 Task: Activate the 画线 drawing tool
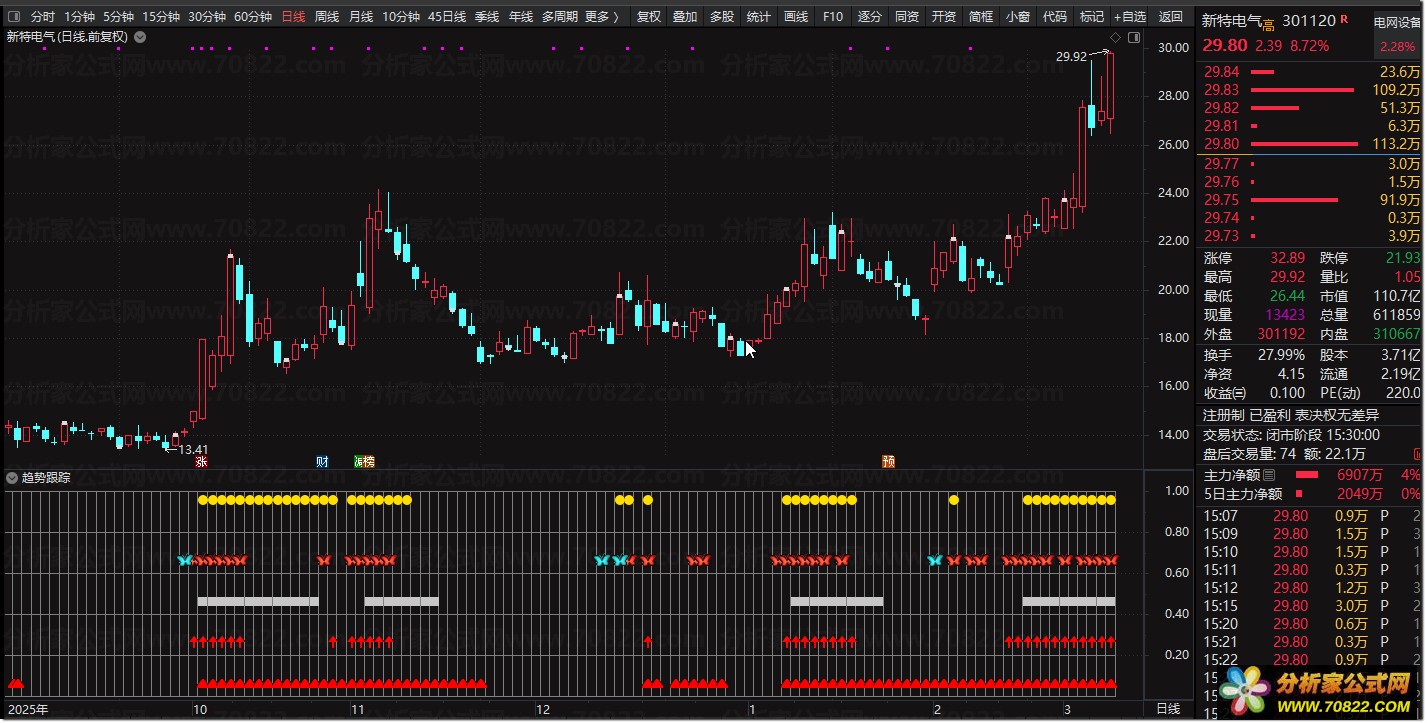(796, 17)
